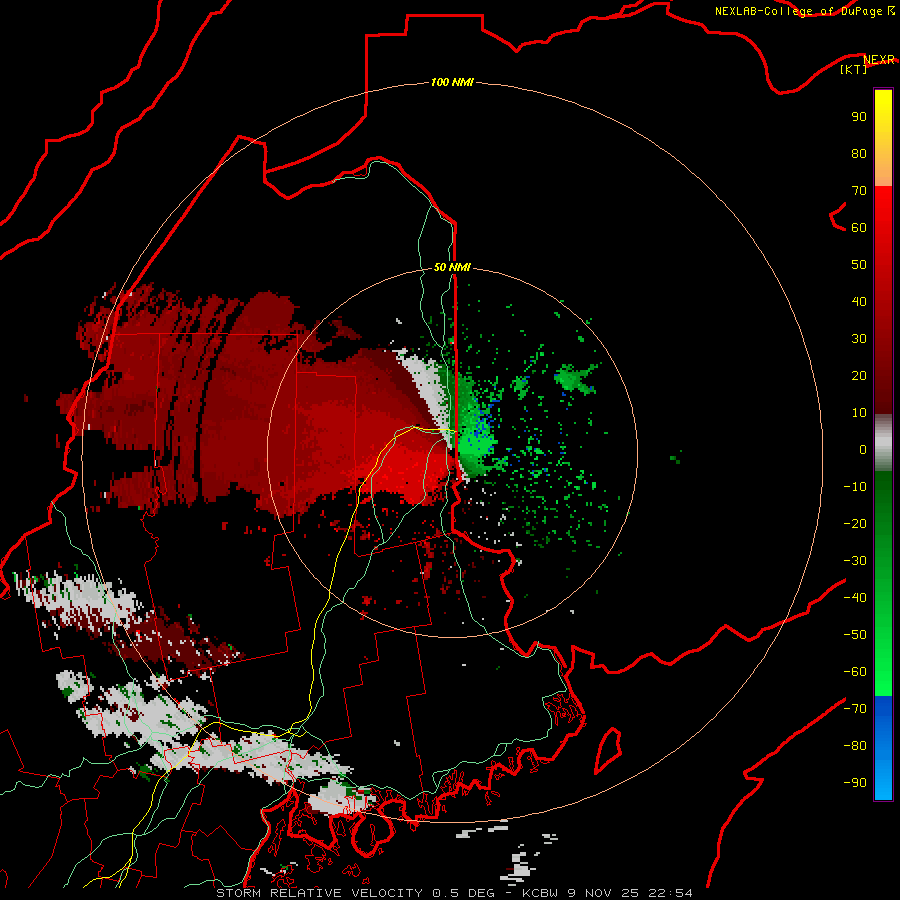Click the 100 NMI range ring label

[452, 82]
